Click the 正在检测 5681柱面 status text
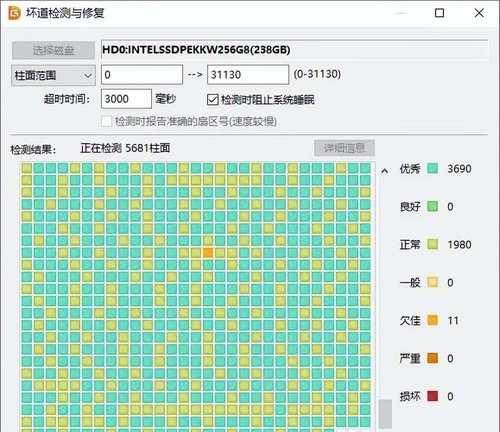The width and height of the screenshot is (500, 432). click(125, 148)
